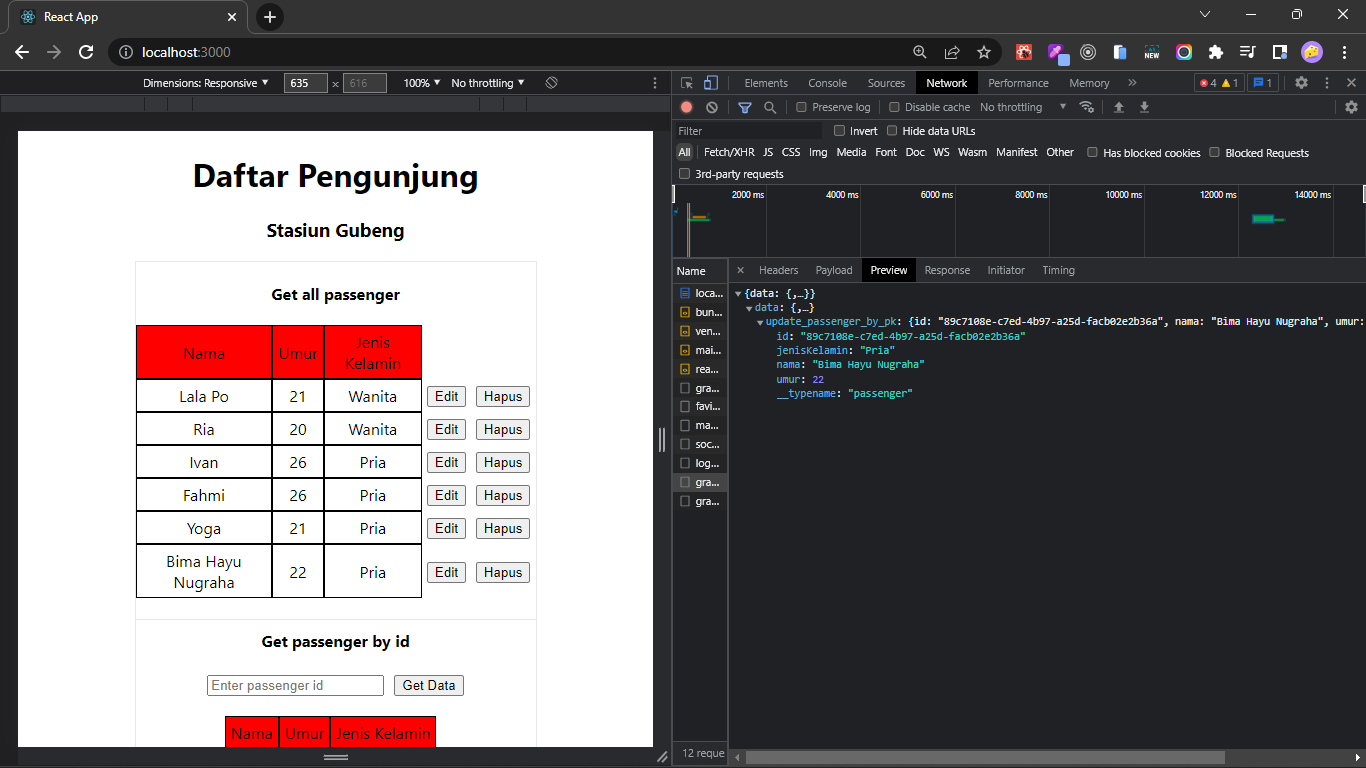Open the No throttling dropdown
Viewport: 1366px width, 768px height.
1011,107
